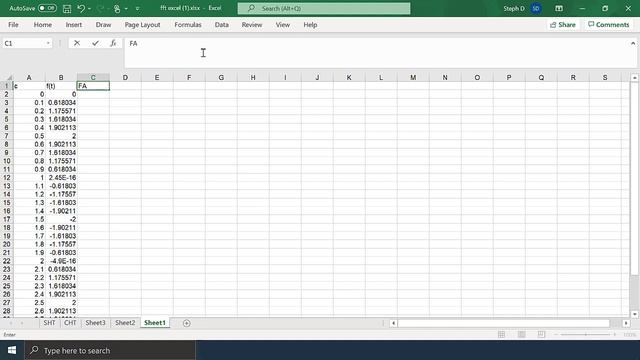640x360 pixels.
Task: Open the Draw tab
Action: [x=103, y=25]
